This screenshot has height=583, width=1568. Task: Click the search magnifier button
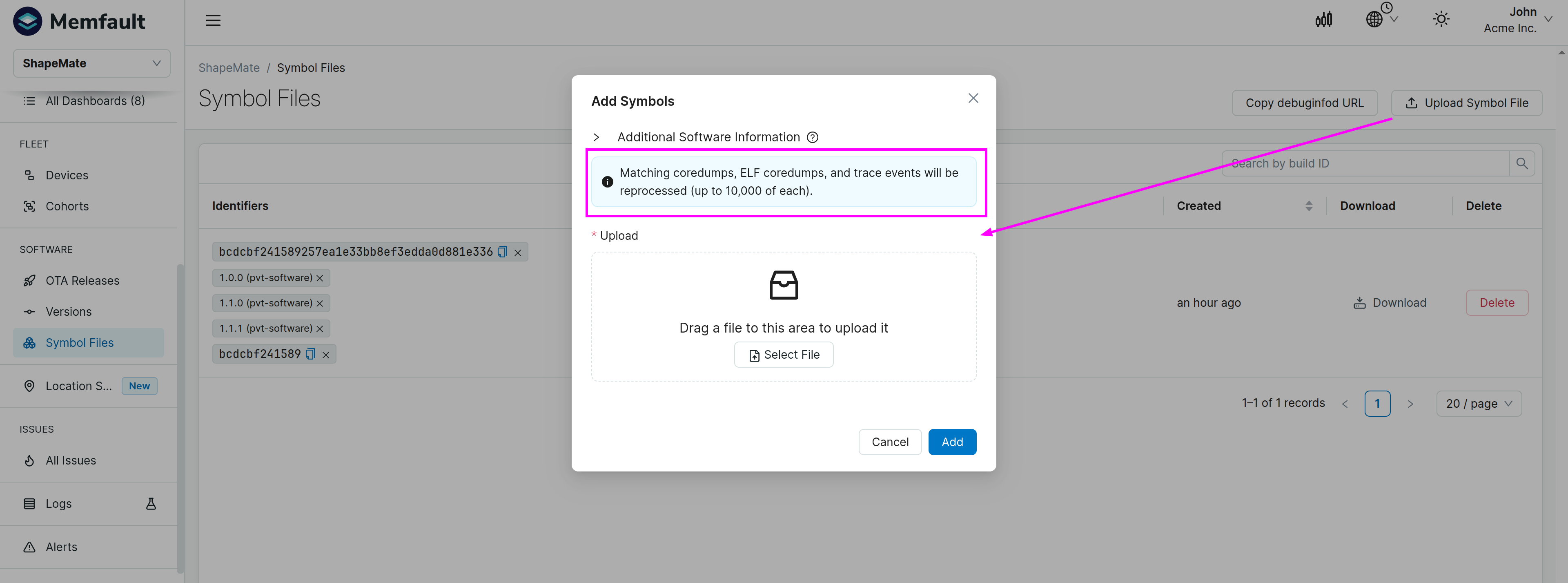click(1522, 163)
